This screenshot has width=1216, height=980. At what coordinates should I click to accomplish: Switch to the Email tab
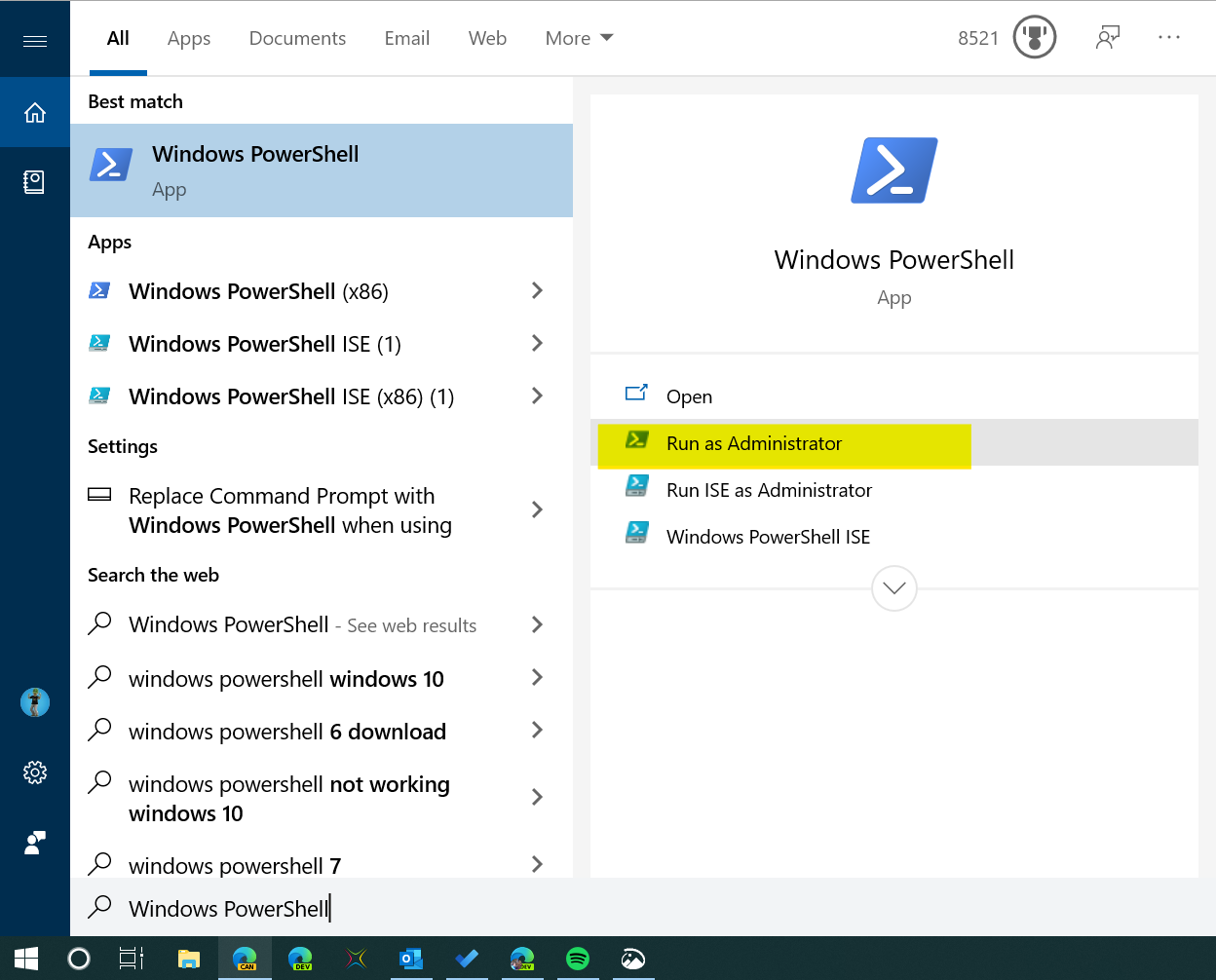pos(407,38)
